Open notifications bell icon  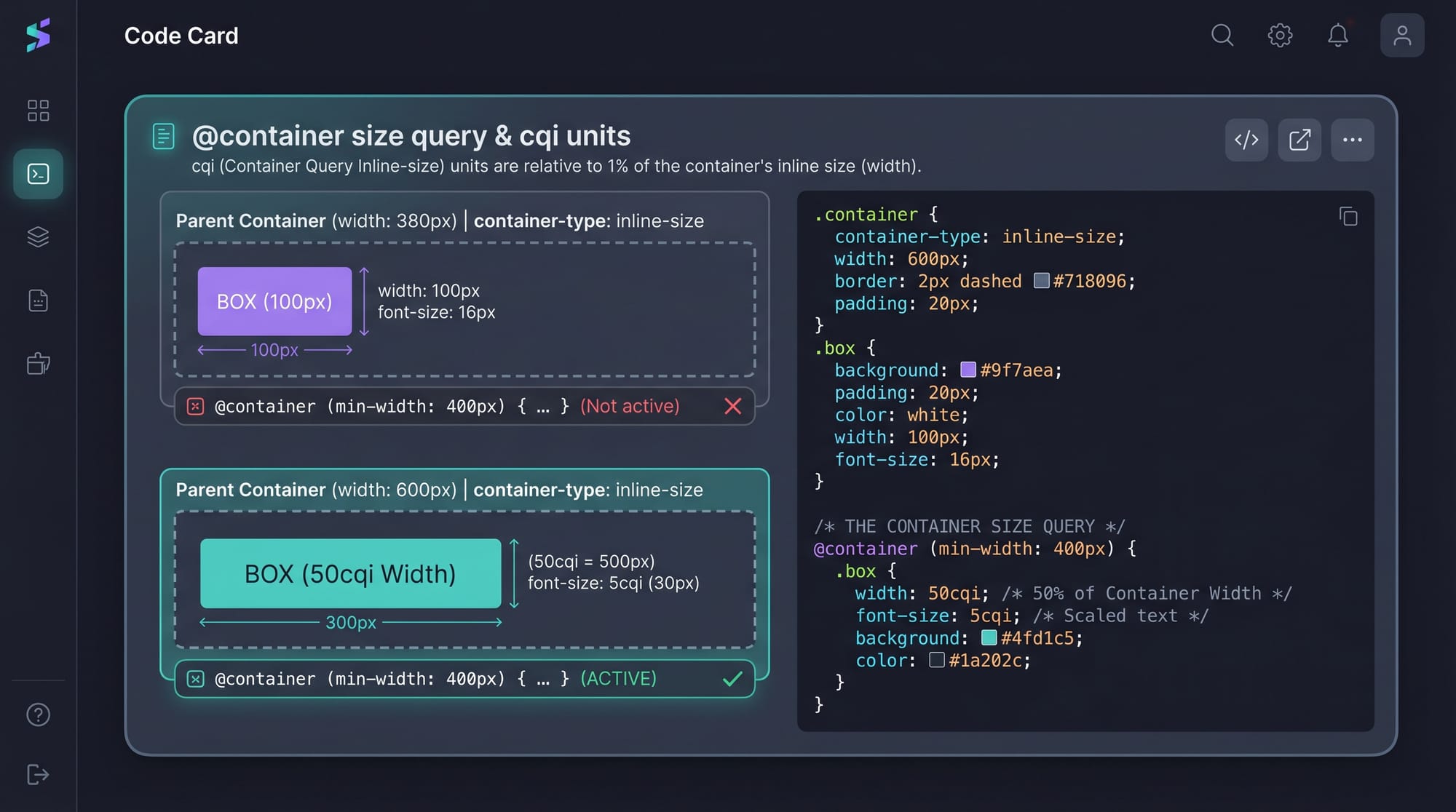point(1337,35)
